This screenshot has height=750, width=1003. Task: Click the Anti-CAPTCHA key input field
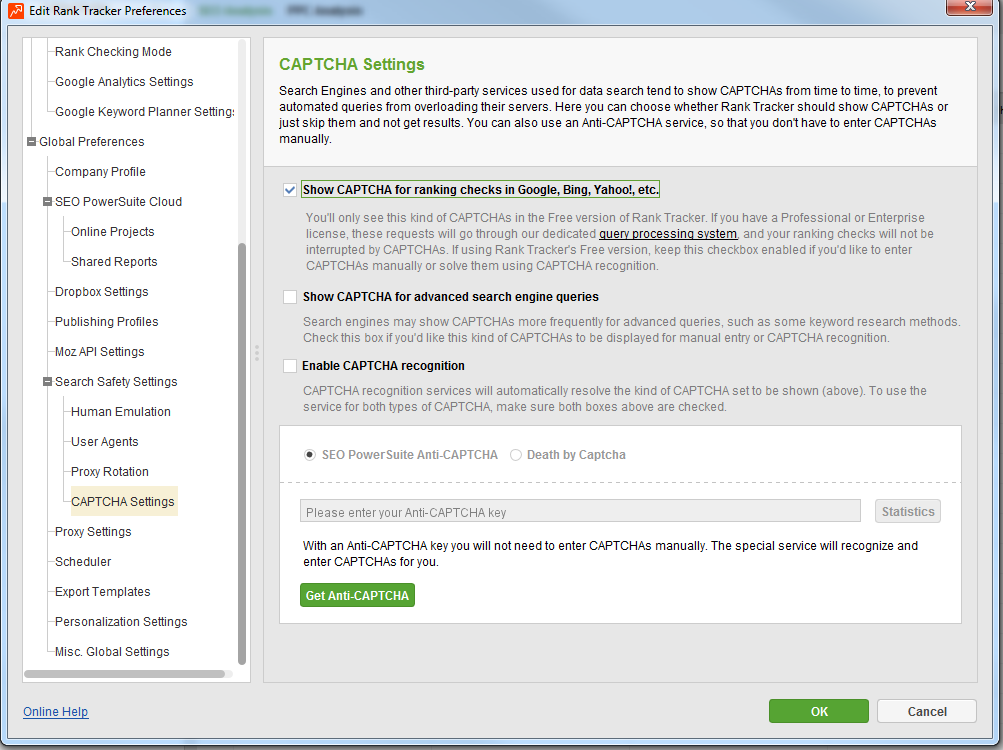click(x=580, y=511)
